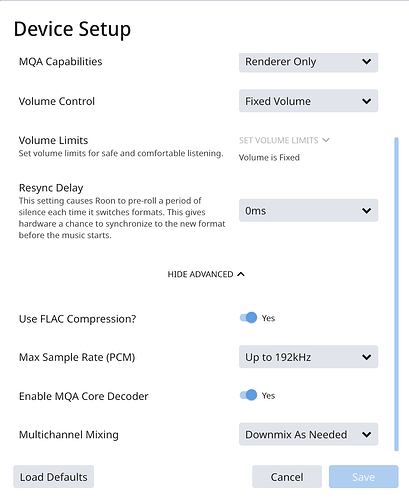Viewport: 409px width, 500px height.
Task: Click the Cancel button
Action: 287,477
